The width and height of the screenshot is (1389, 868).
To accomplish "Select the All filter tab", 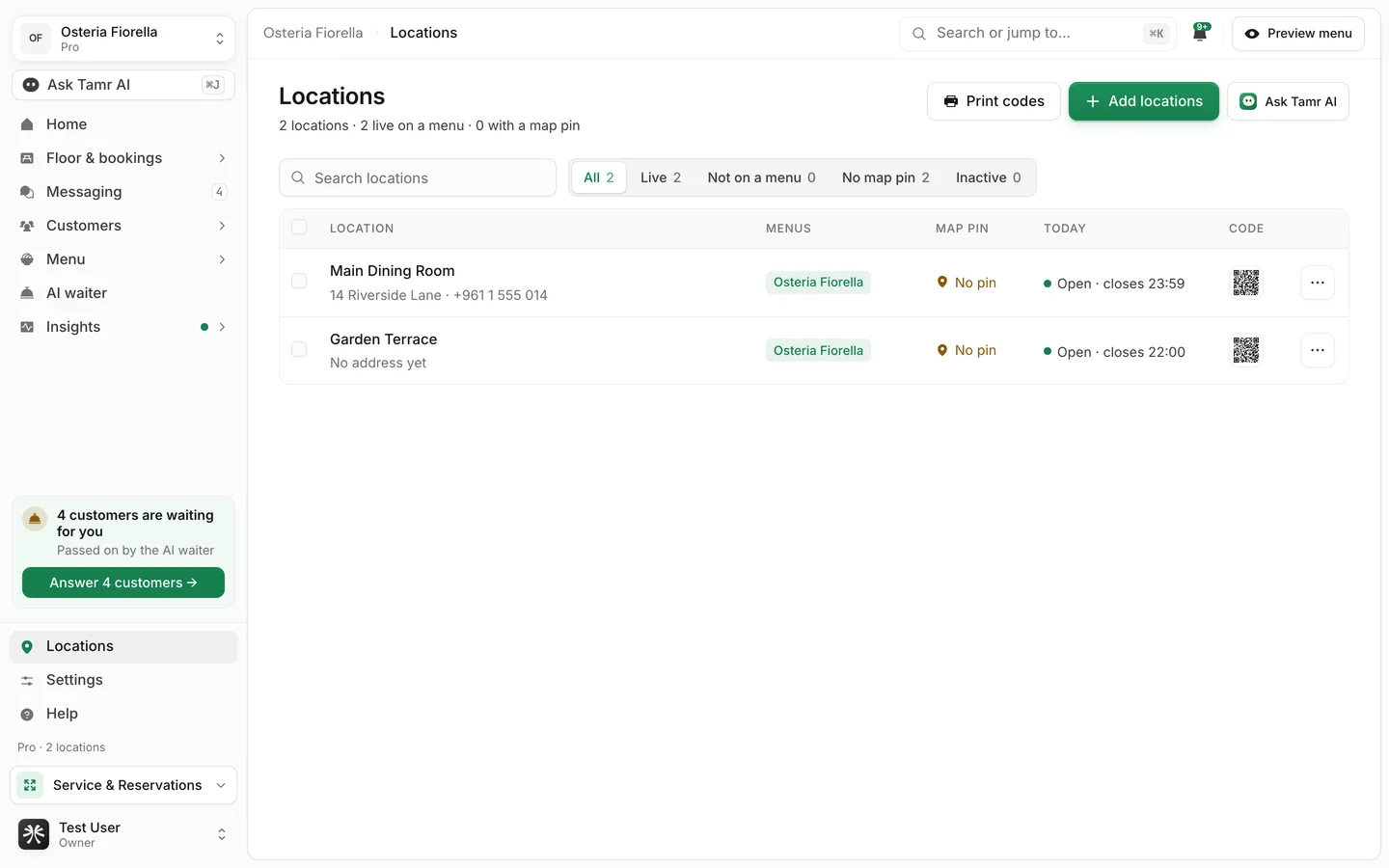I will (x=598, y=177).
